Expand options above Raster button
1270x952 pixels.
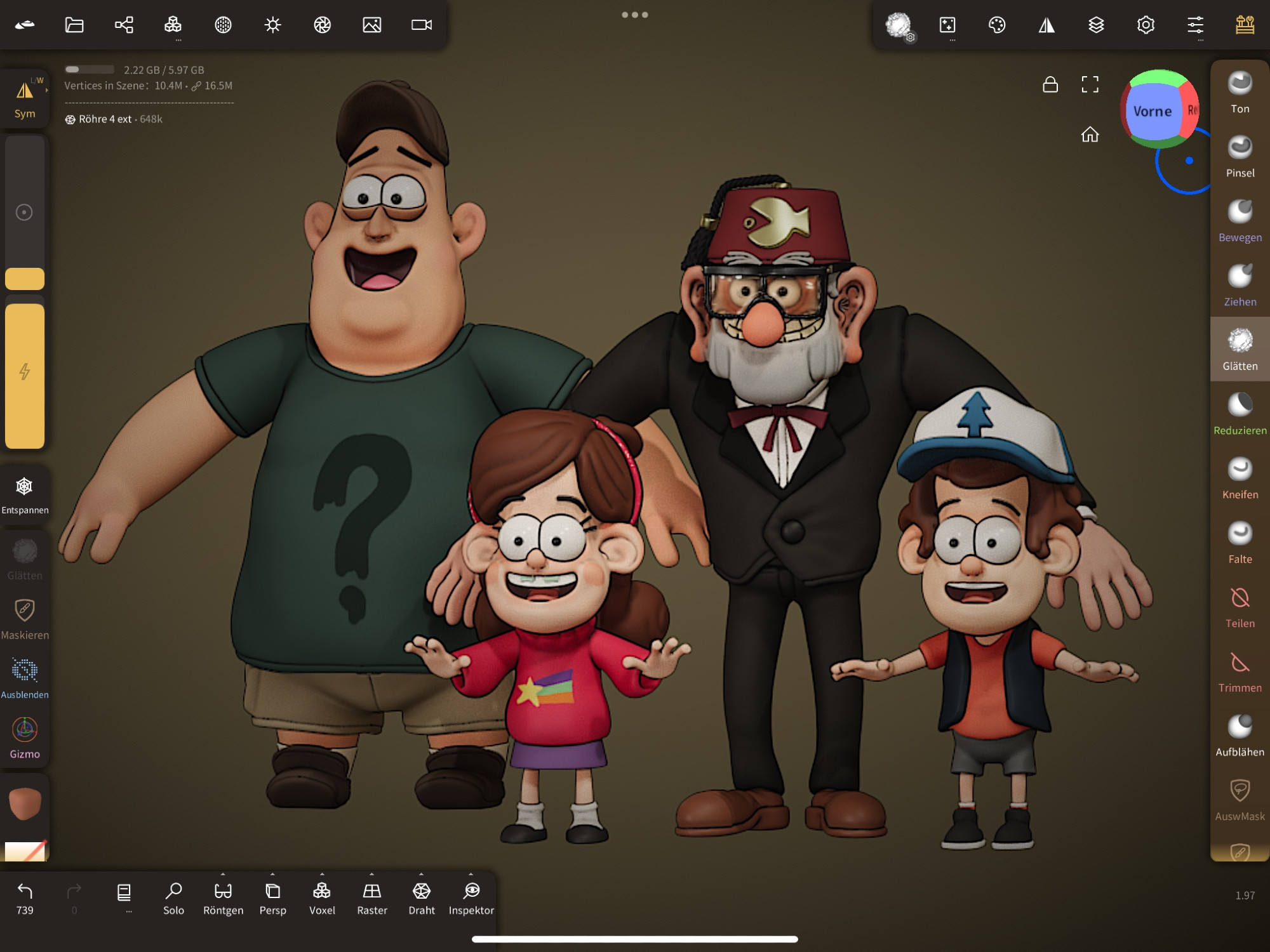(371, 874)
